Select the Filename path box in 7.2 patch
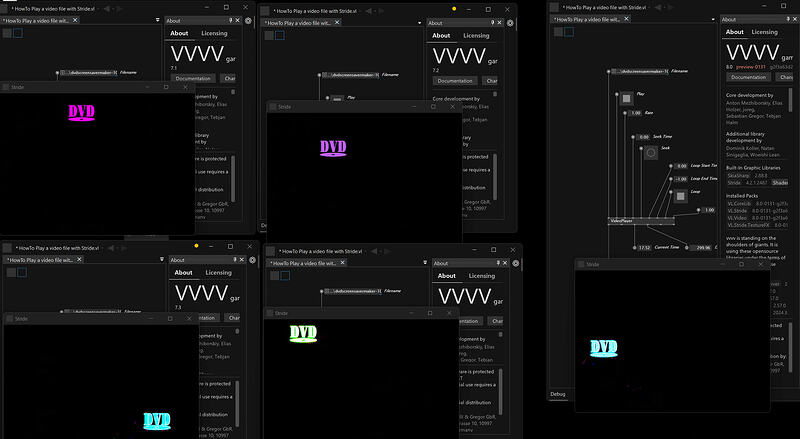This screenshot has width=800, height=439. pos(351,75)
